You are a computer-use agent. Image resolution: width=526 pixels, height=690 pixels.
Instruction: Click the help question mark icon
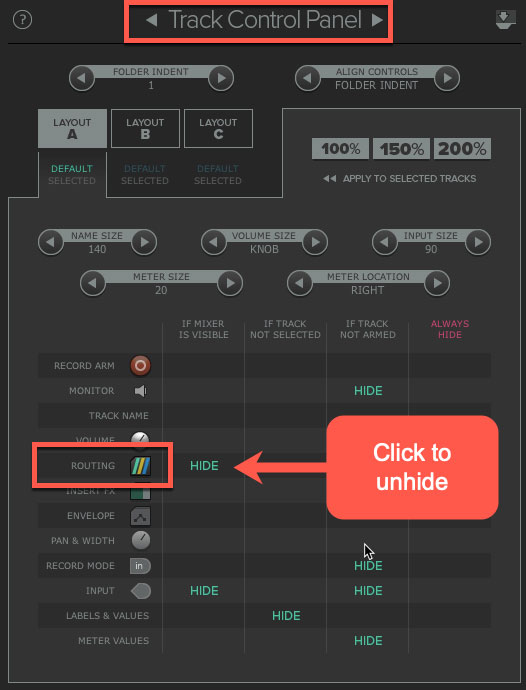pyautogui.click(x=22, y=20)
